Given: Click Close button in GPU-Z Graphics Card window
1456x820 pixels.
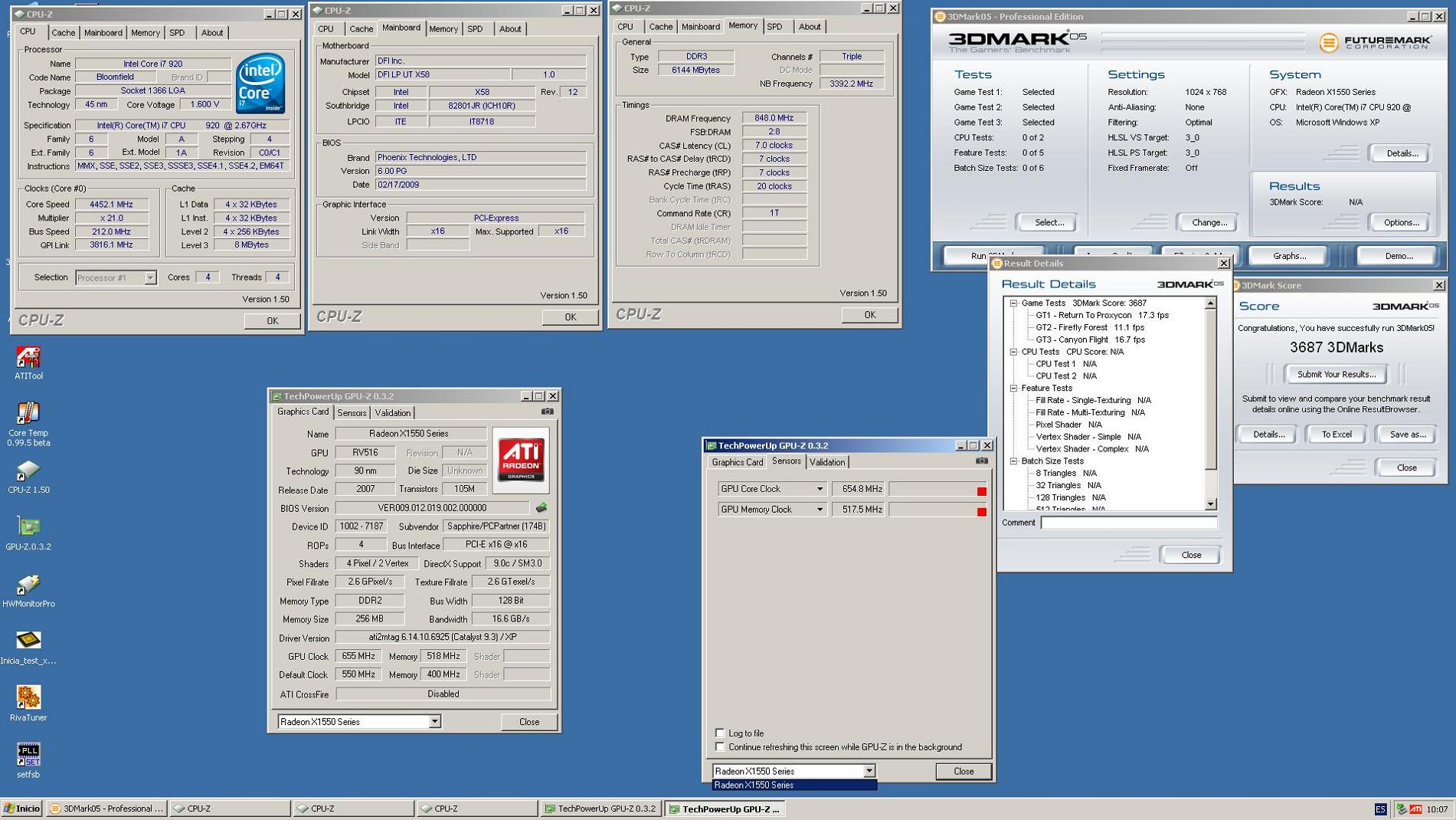Looking at the screenshot, I should tap(528, 722).
